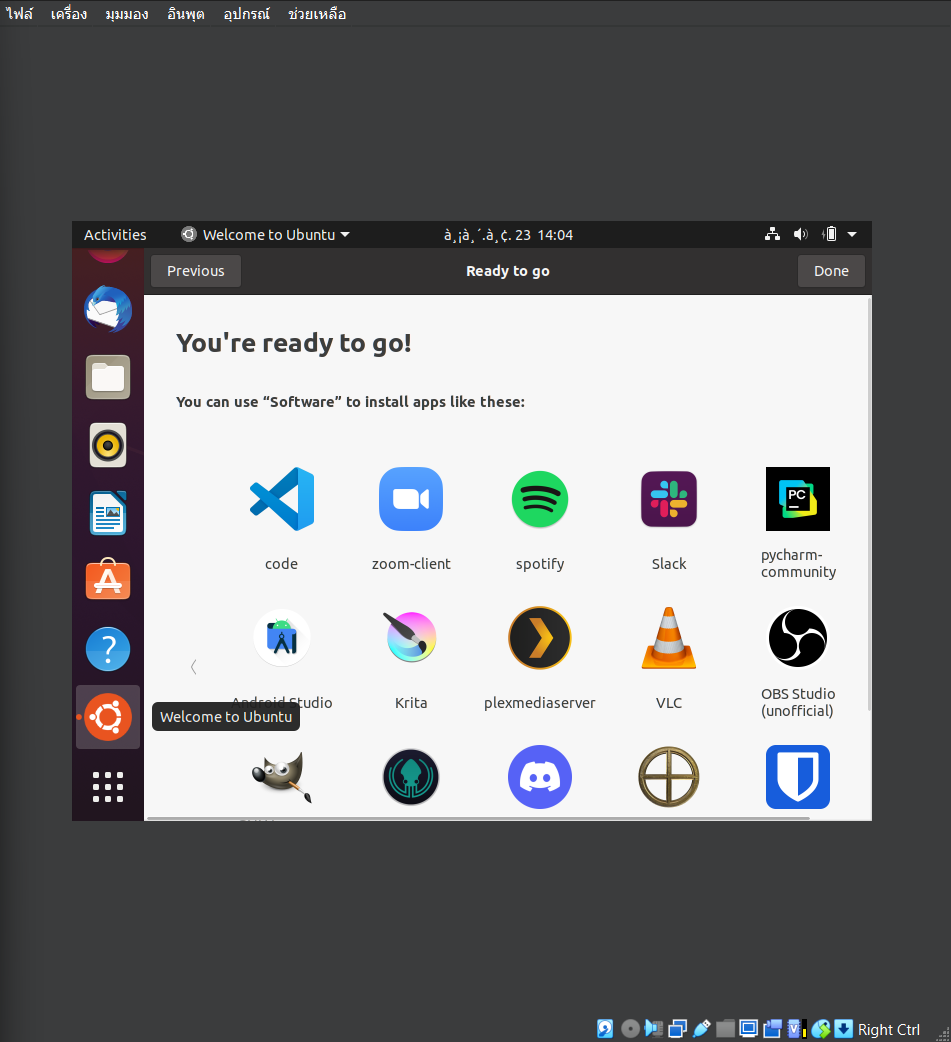
Task: Select the zoom-client app icon
Action: tap(411, 499)
